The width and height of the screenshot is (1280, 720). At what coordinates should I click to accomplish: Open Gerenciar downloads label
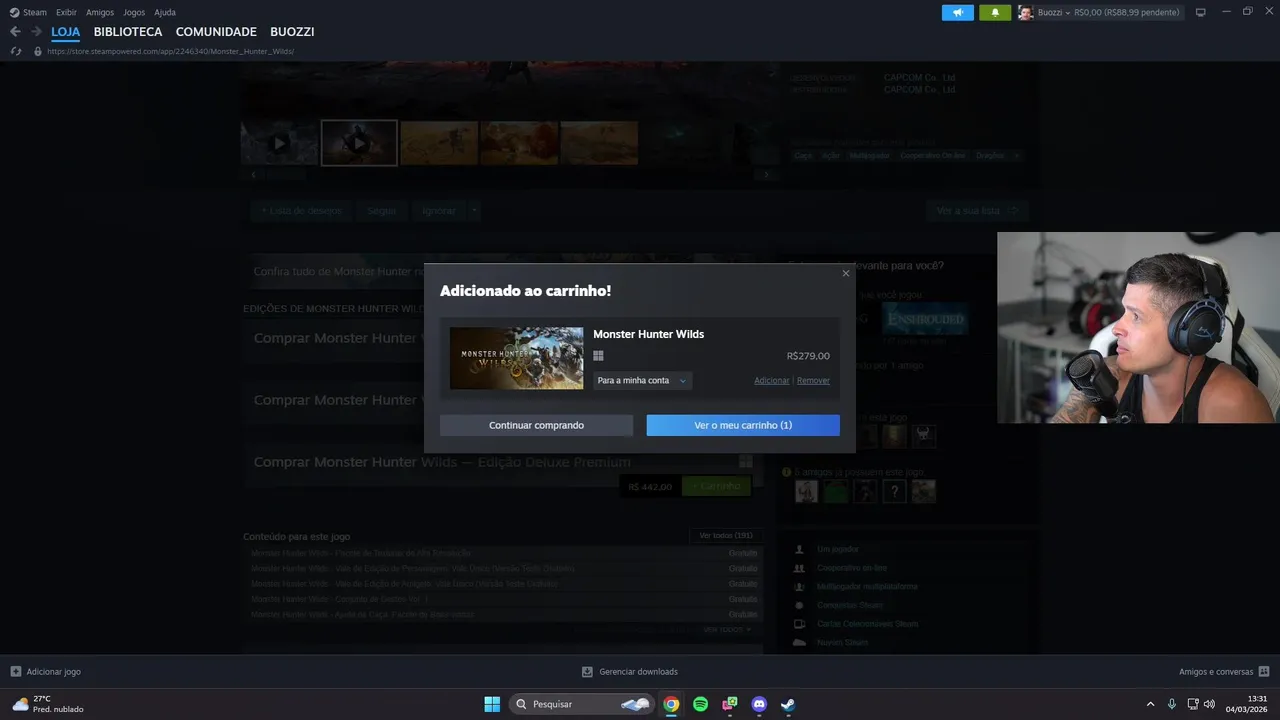click(x=638, y=671)
